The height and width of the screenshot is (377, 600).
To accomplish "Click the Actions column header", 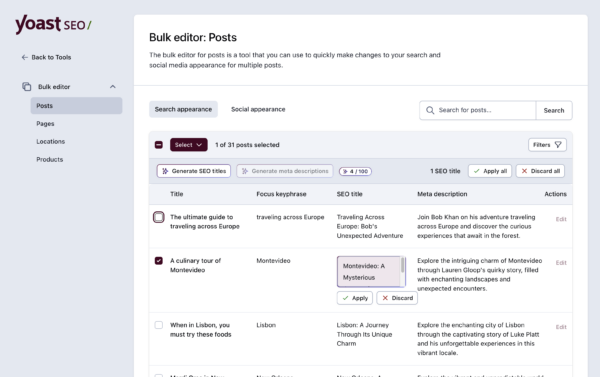I will tap(555, 194).
